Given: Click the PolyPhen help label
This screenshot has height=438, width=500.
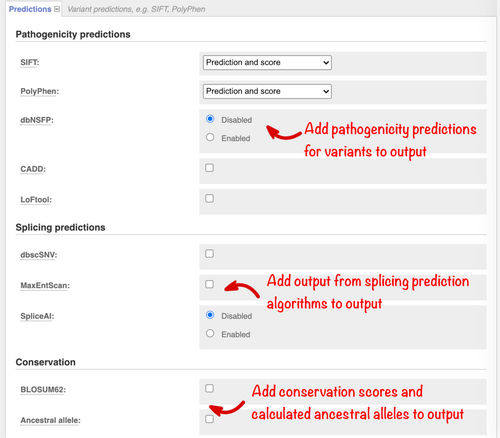Looking at the screenshot, I should pyautogui.click(x=39, y=91).
